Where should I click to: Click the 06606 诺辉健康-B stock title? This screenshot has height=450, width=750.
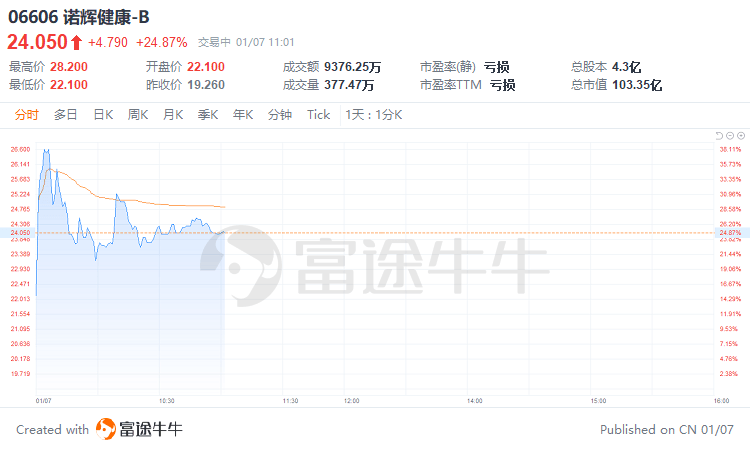point(79,17)
